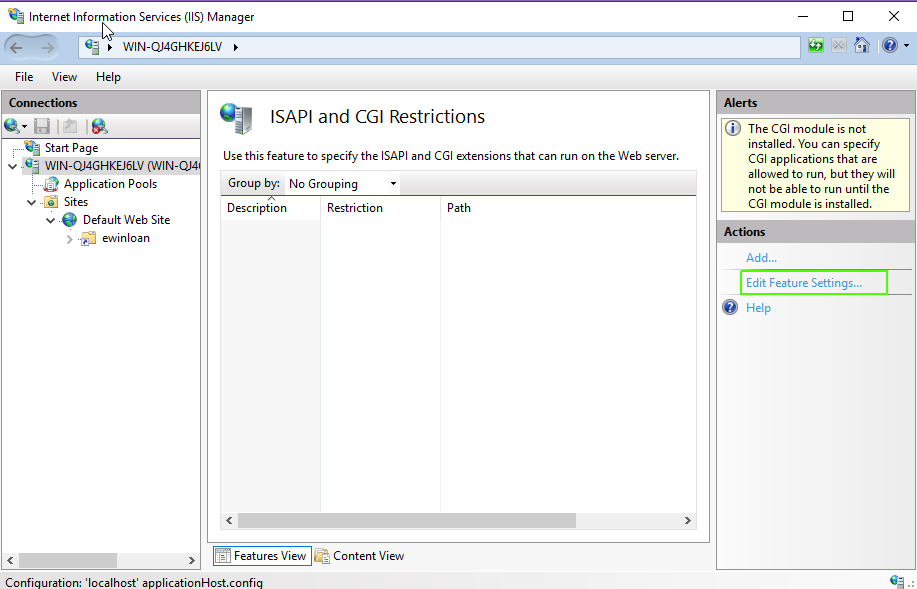The width and height of the screenshot is (917, 589).
Task: Open the Group by dropdown
Action: click(342, 184)
